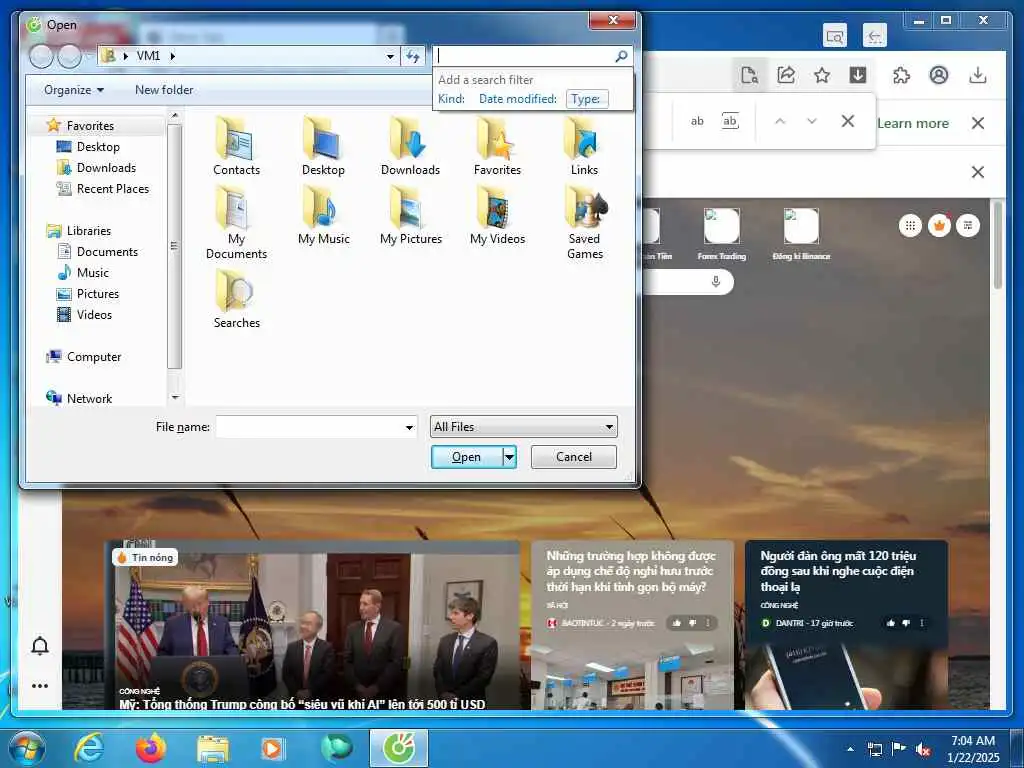1024x768 pixels.
Task: Toggle match case 'ab' option in find bar
Action: (x=697, y=121)
